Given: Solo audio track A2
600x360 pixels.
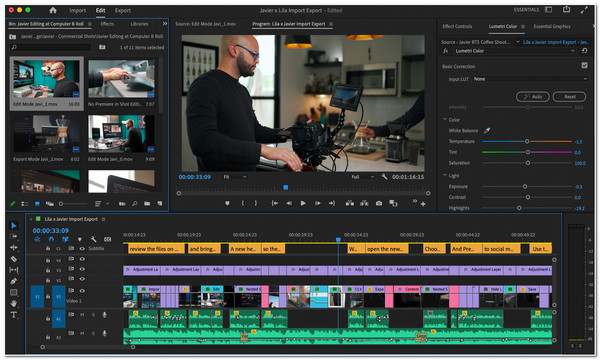Looking at the screenshot, I should pyautogui.click(x=93, y=333).
